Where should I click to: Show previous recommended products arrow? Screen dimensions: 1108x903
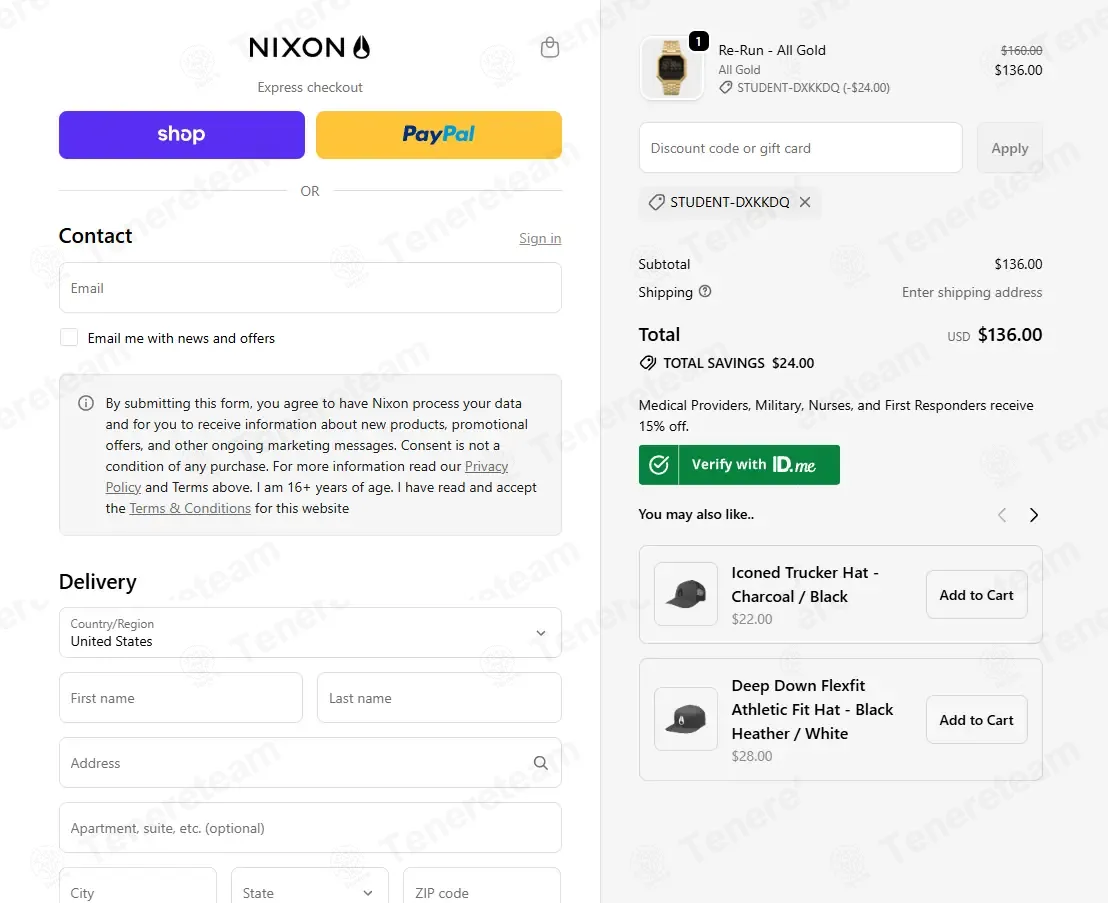pyautogui.click(x=1002, y=515)
